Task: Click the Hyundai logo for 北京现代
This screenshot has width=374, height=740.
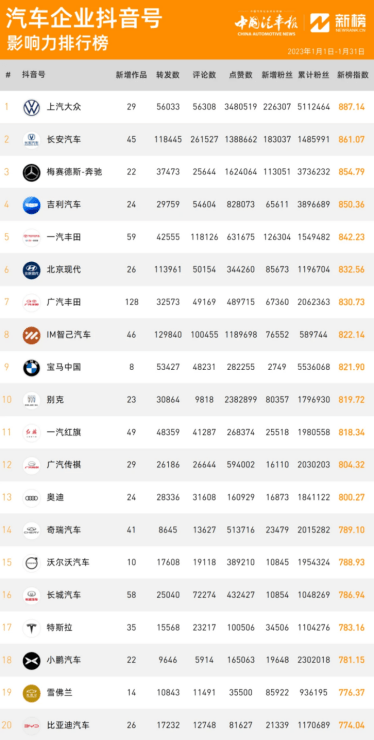Action: pos(32,270)
